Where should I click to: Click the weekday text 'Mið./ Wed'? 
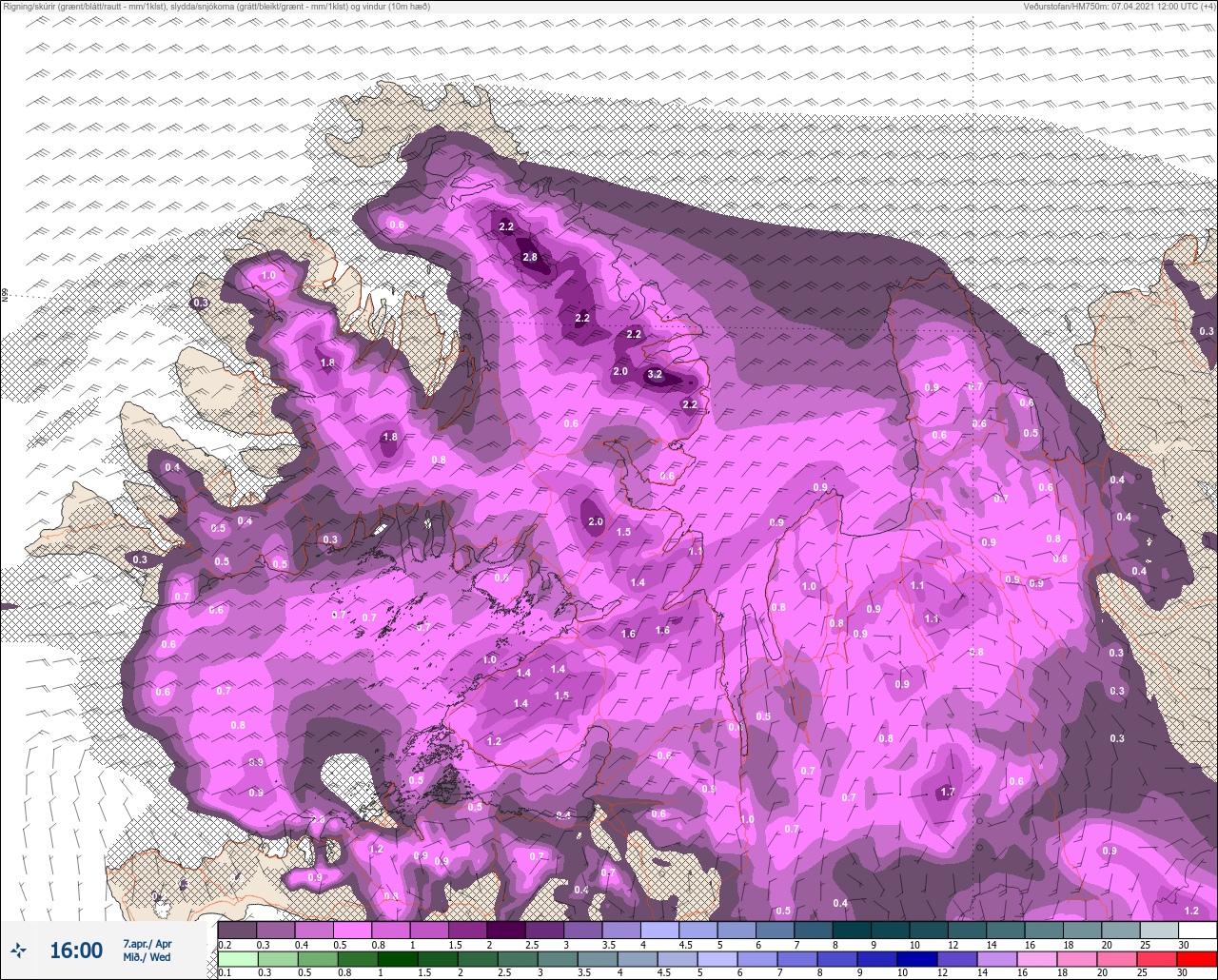[x=147, y=957]
